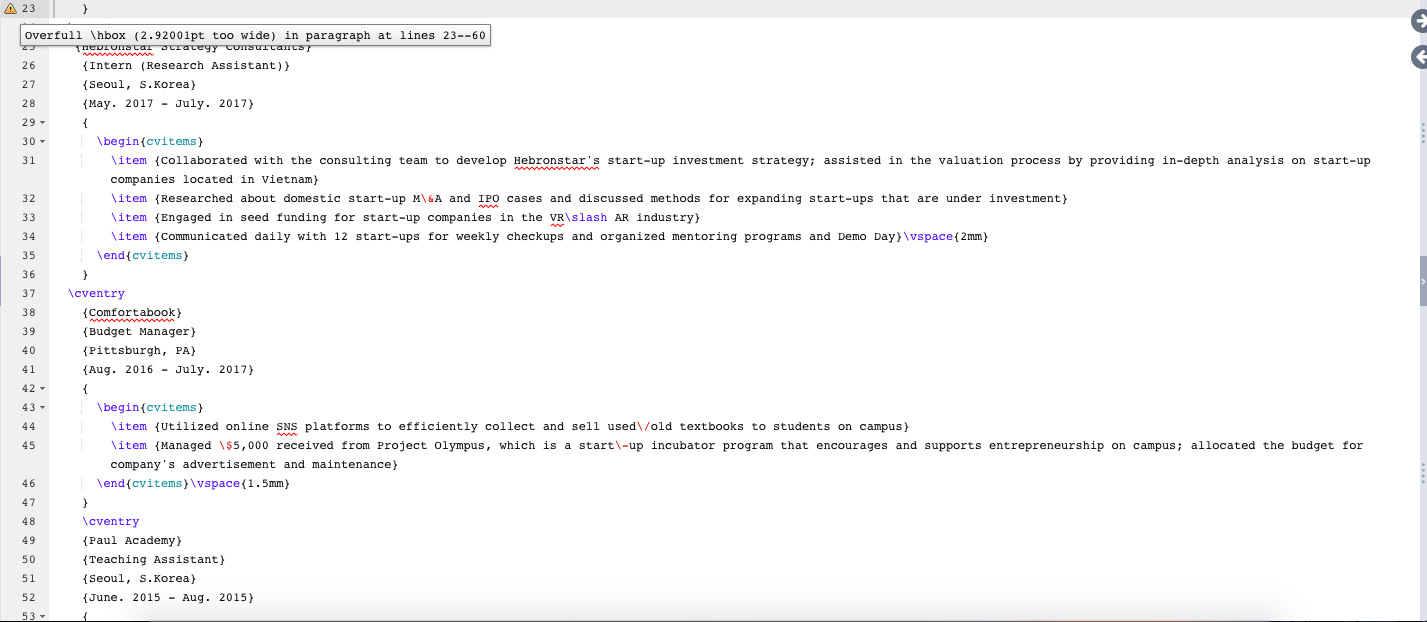
Task: Click the underlined VR before \slash
Action: [557, 218]
